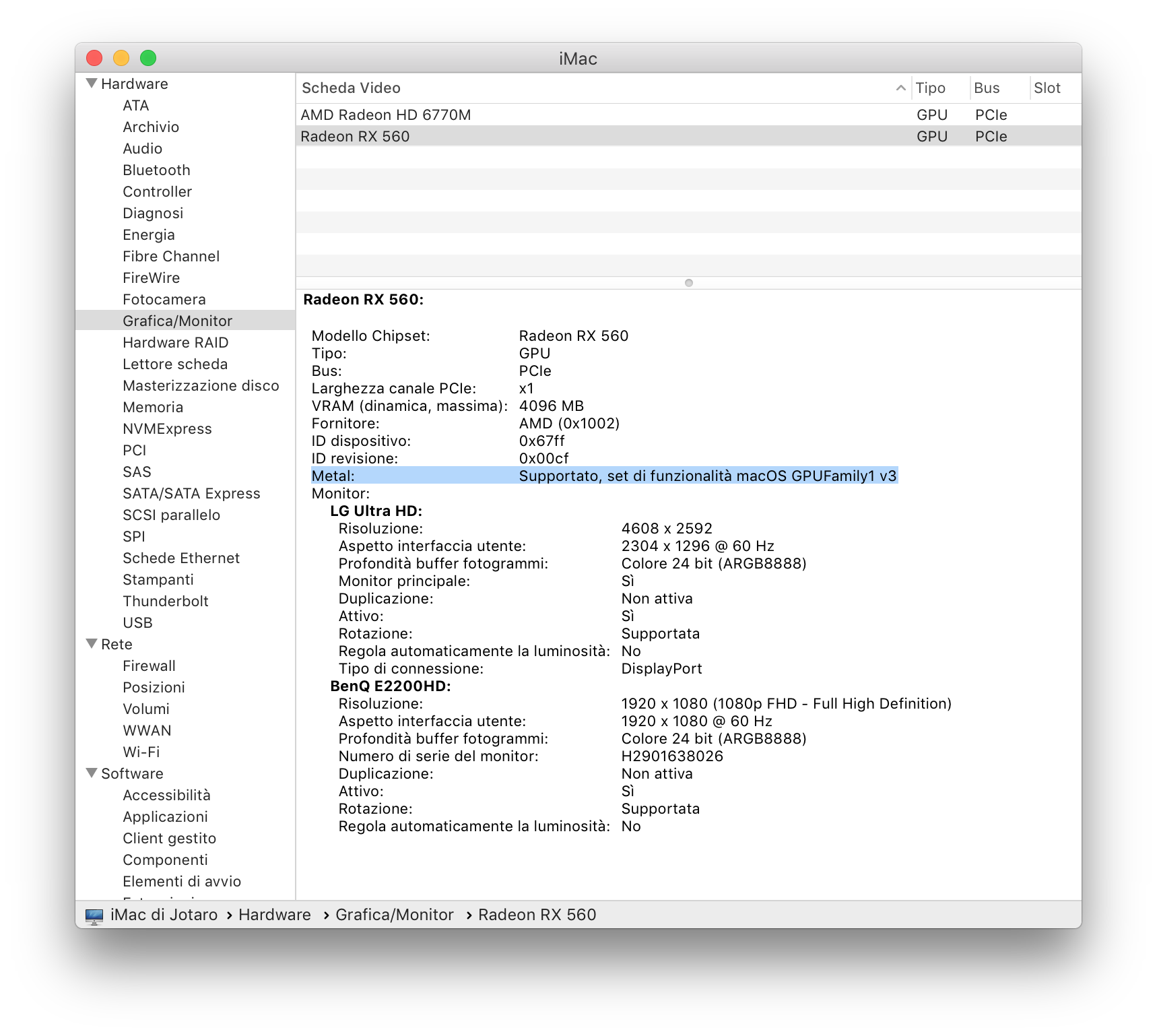Select SAS in the sidebar
Screen dimensions: 1157x1036
tap(137, 472)
